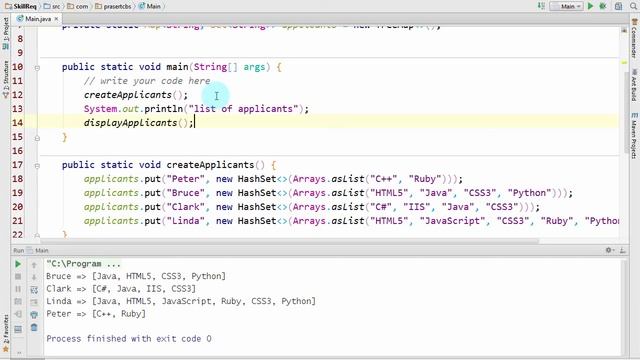Click the "list of applicants" string literal
The height and width of the screenshot is (360, 640).
[243, 109]
